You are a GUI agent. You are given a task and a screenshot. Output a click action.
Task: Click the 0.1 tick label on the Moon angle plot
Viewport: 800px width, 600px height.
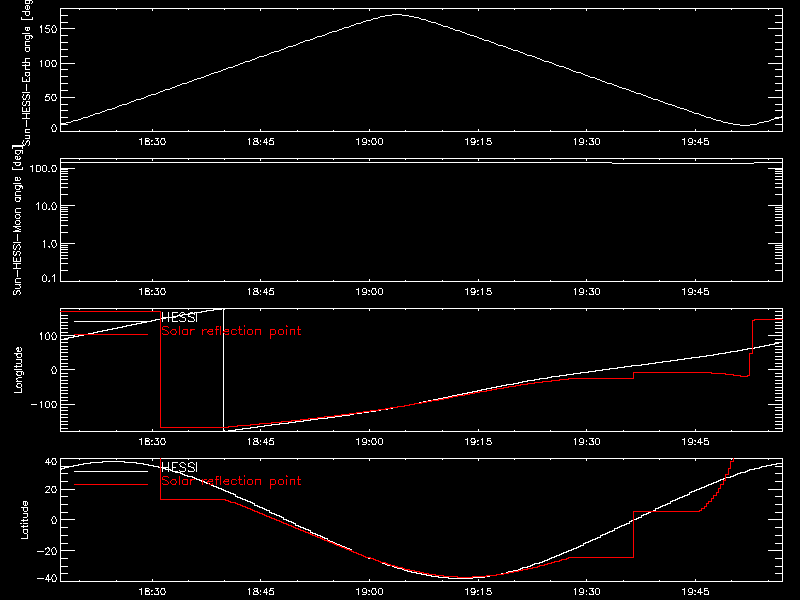point(49,279)
